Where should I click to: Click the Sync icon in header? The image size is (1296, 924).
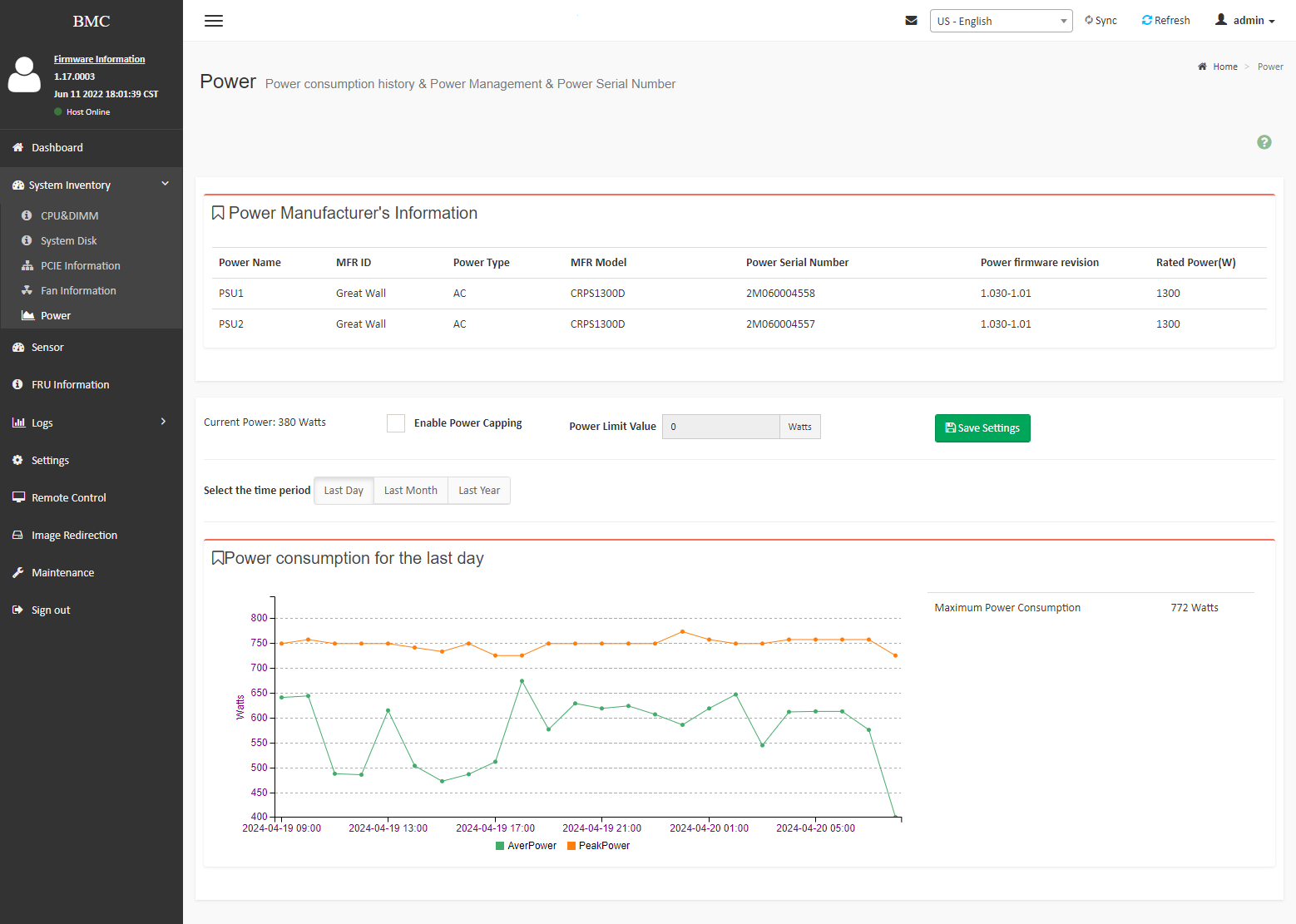pyautogui.click(x=1089, y=20)
